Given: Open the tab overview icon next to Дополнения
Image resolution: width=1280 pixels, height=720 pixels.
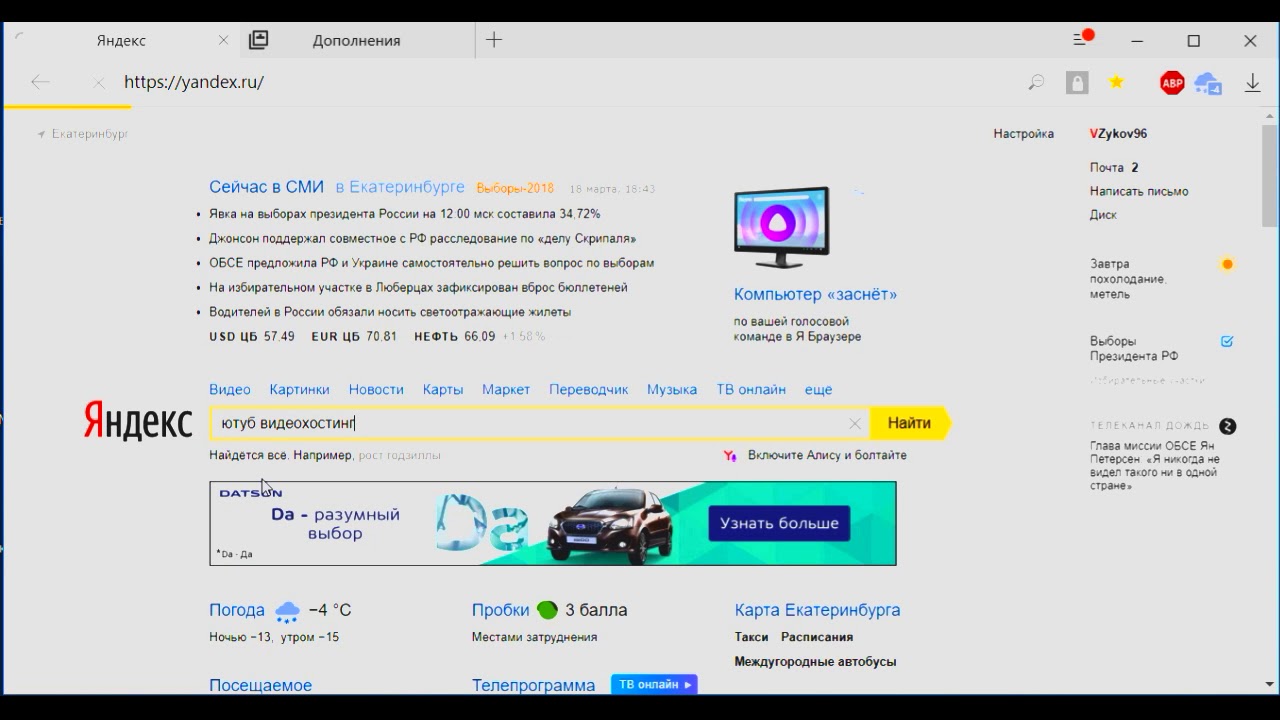Looking at the screenshot, I should pos(259,40).
